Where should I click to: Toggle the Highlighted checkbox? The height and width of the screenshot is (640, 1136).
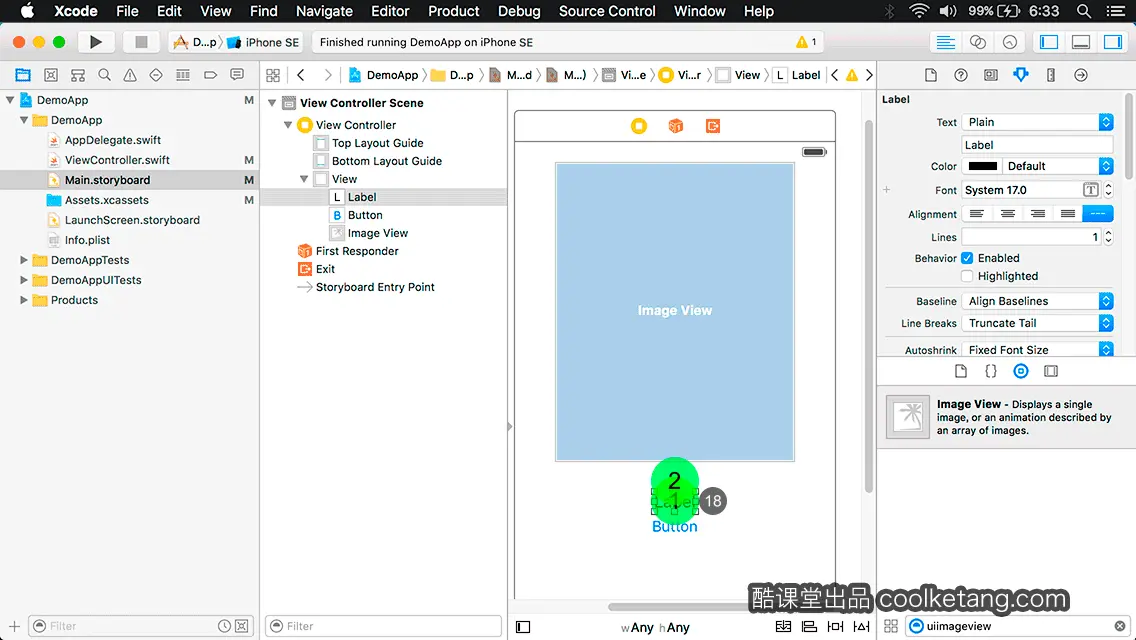pyautogui.click(x=967, y=276)
